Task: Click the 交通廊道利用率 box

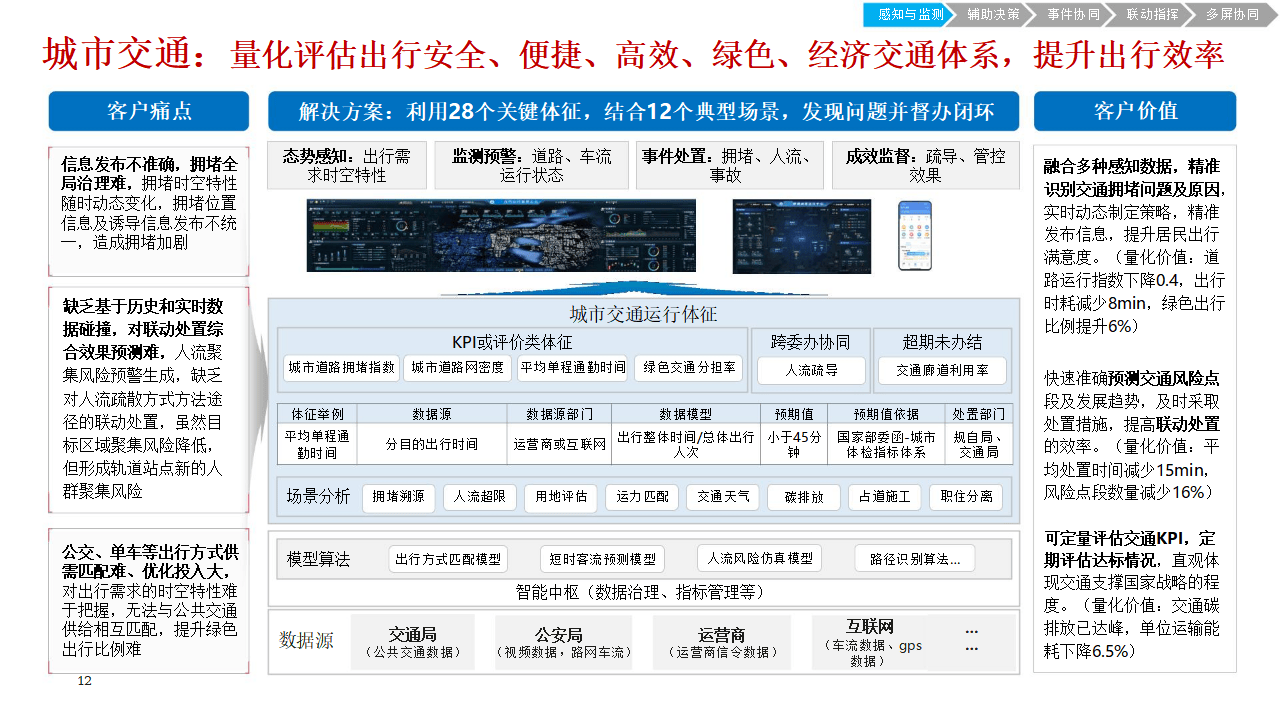Action: pyautogui.click(x=942, y=370)
